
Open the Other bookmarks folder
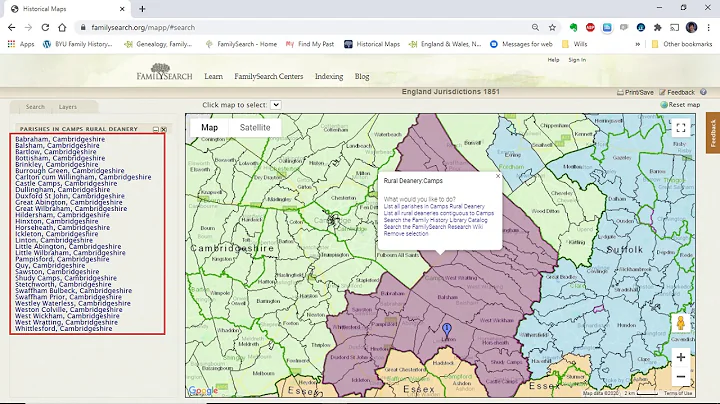pos(682,44)
